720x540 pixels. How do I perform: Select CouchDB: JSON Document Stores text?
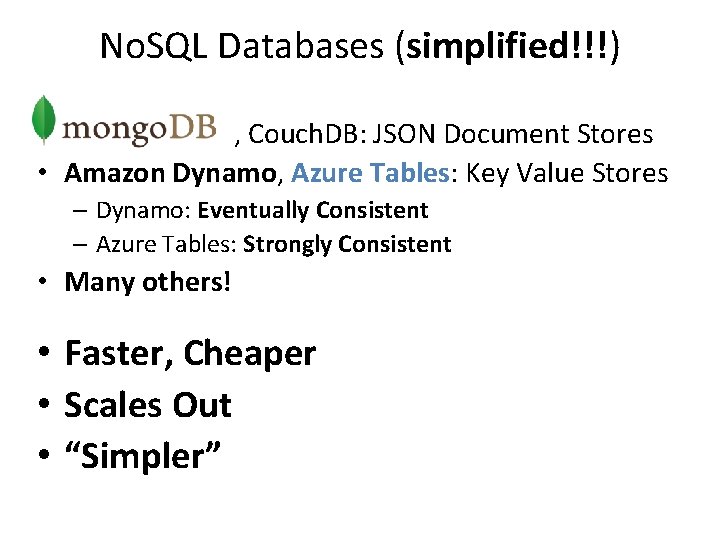point(450,134)
